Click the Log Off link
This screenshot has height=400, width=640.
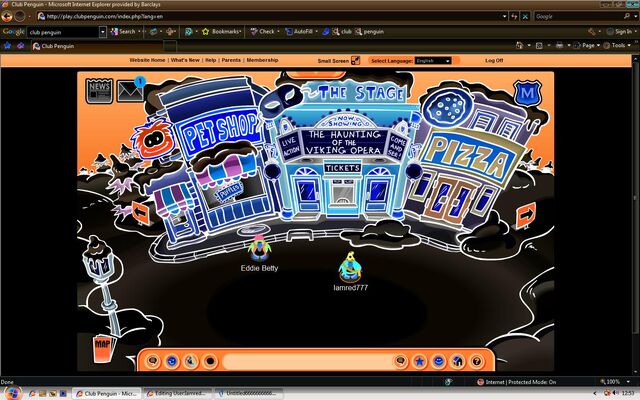(x=494, y=60)
